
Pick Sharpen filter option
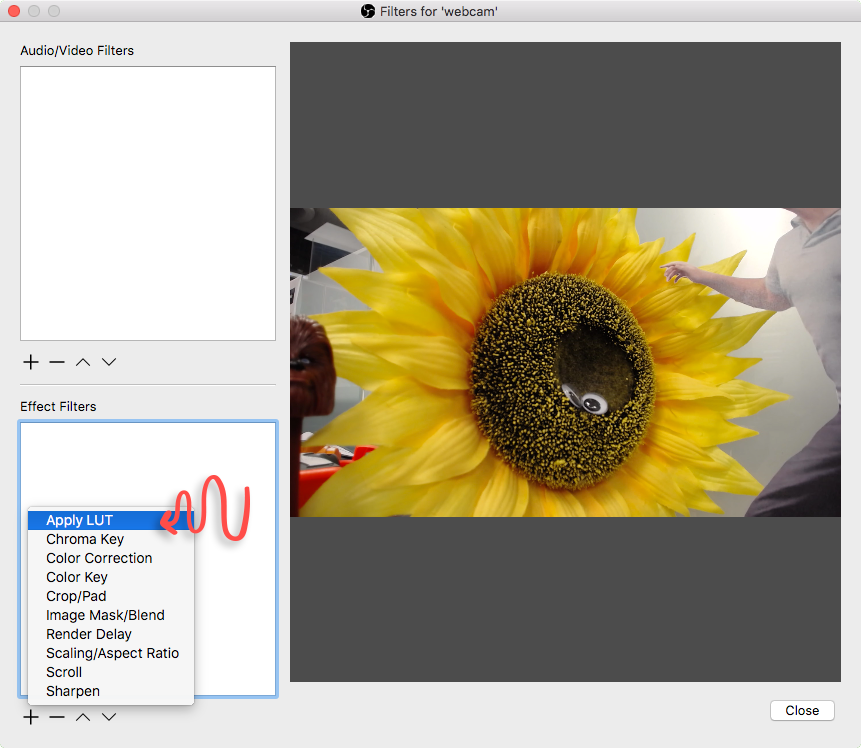[110, 691]
